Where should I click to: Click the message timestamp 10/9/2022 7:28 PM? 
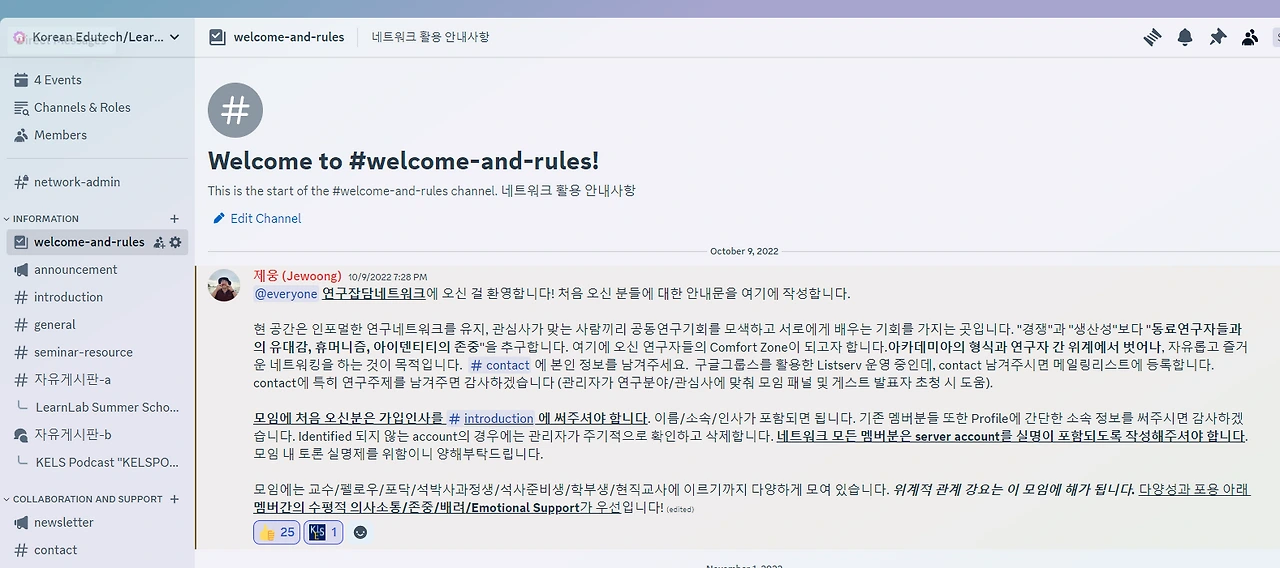[x=388, y=277]
